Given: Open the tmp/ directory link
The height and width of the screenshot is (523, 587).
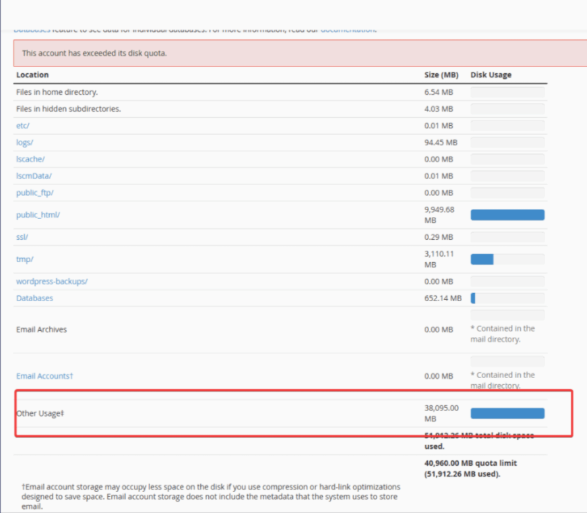Looking at the screenshot, I should pos(25,259).
